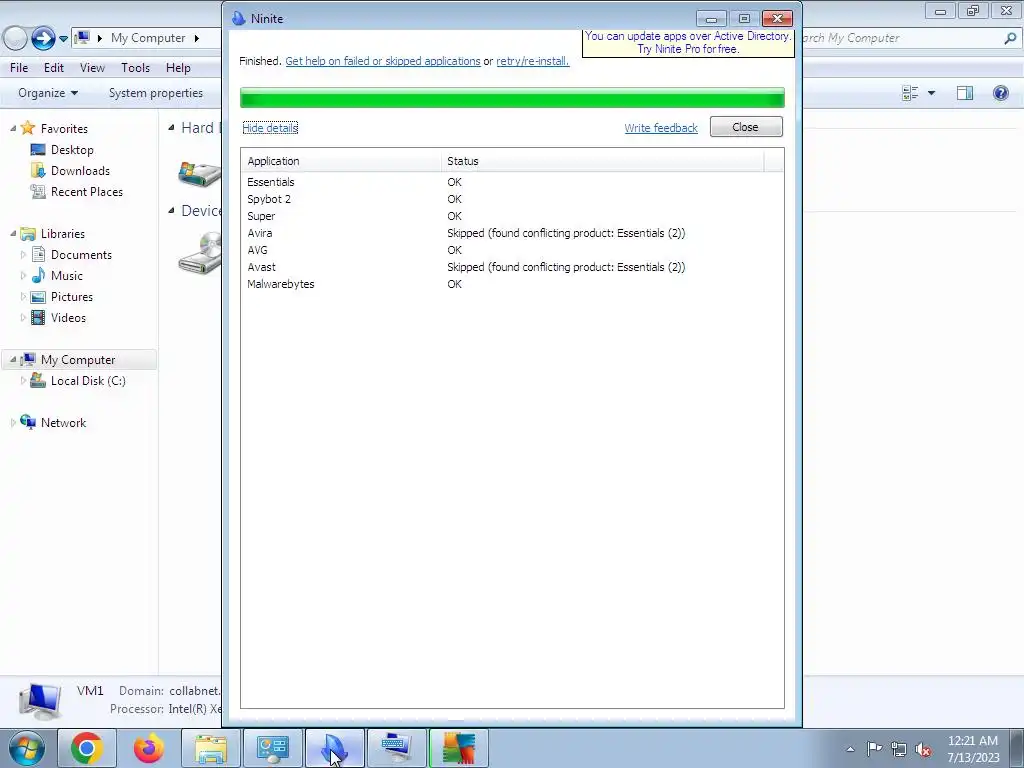Click the Ninite title bar icon
The width and height of the screenshot is (1024, 768).
[x=239, y=18]
